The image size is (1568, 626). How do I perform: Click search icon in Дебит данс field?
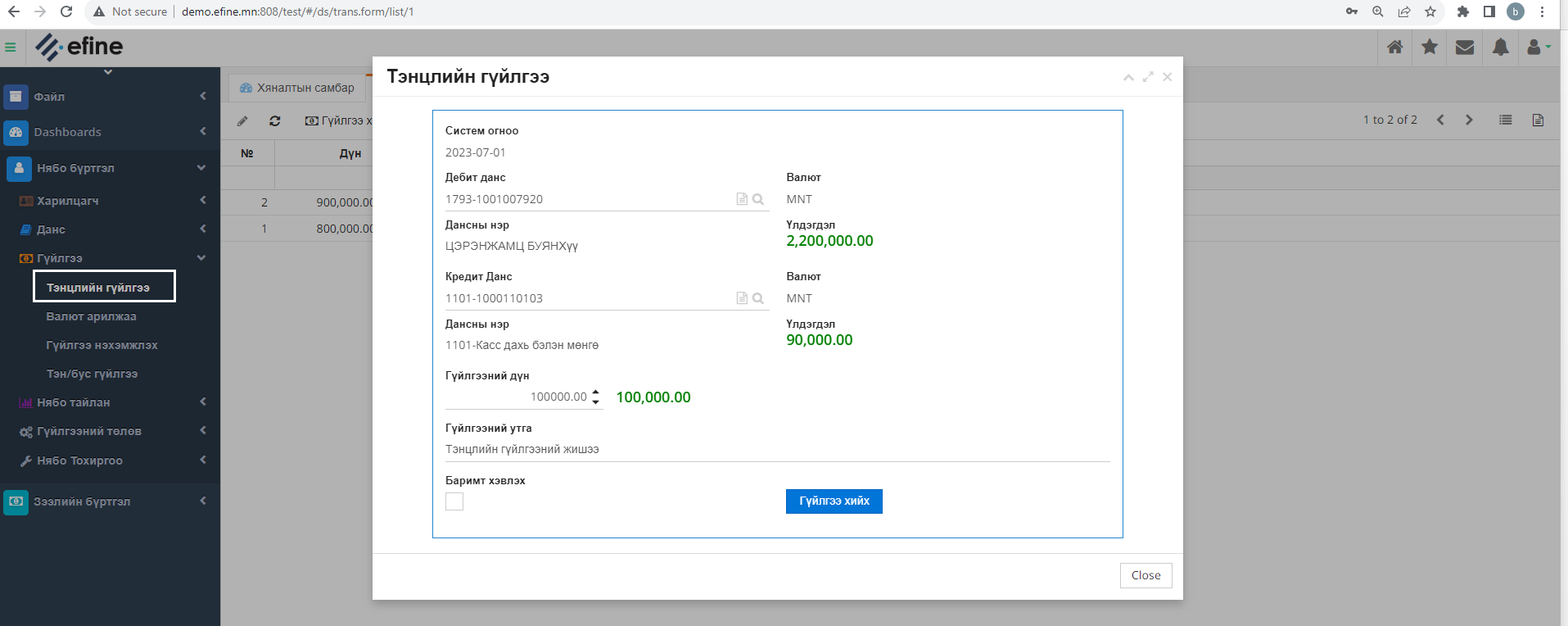tap(758, 199)
